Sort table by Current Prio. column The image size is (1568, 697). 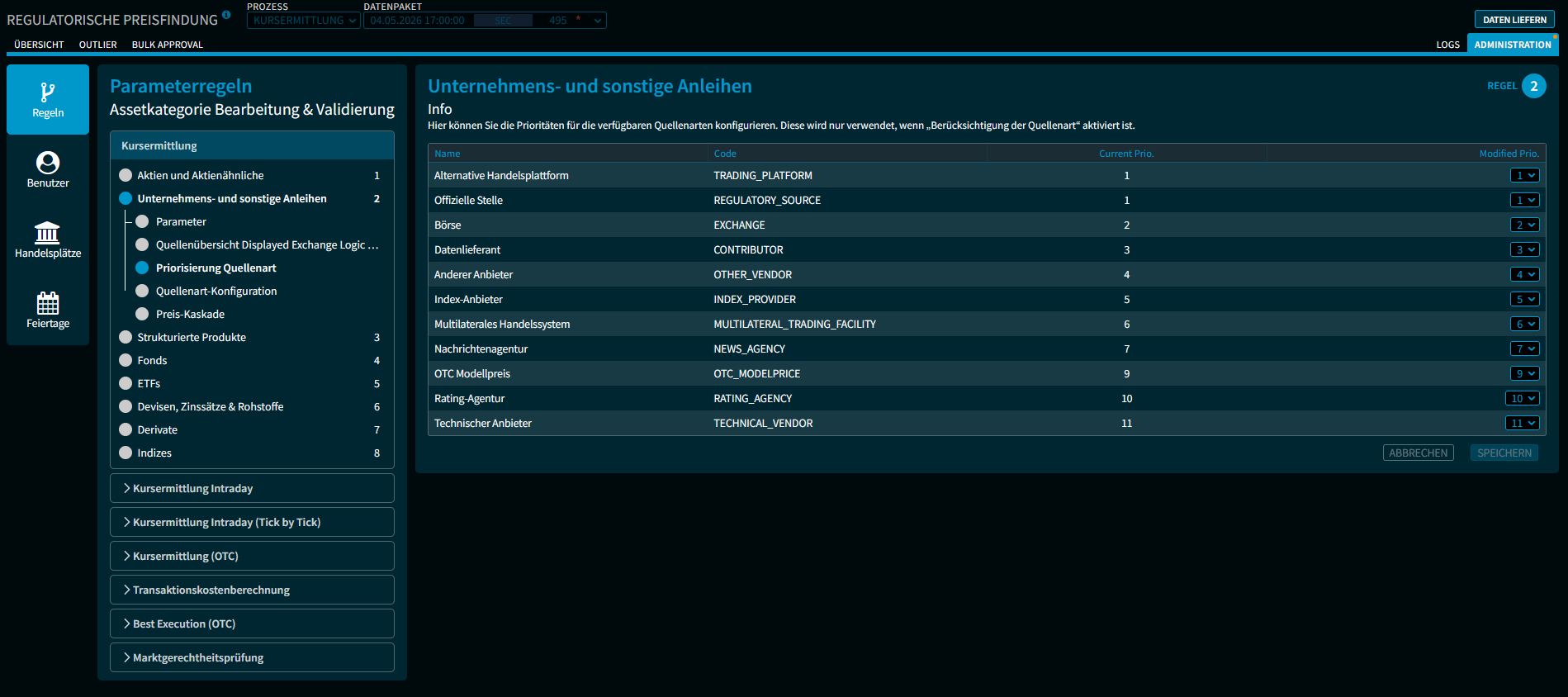click(x=1126, y=154)
